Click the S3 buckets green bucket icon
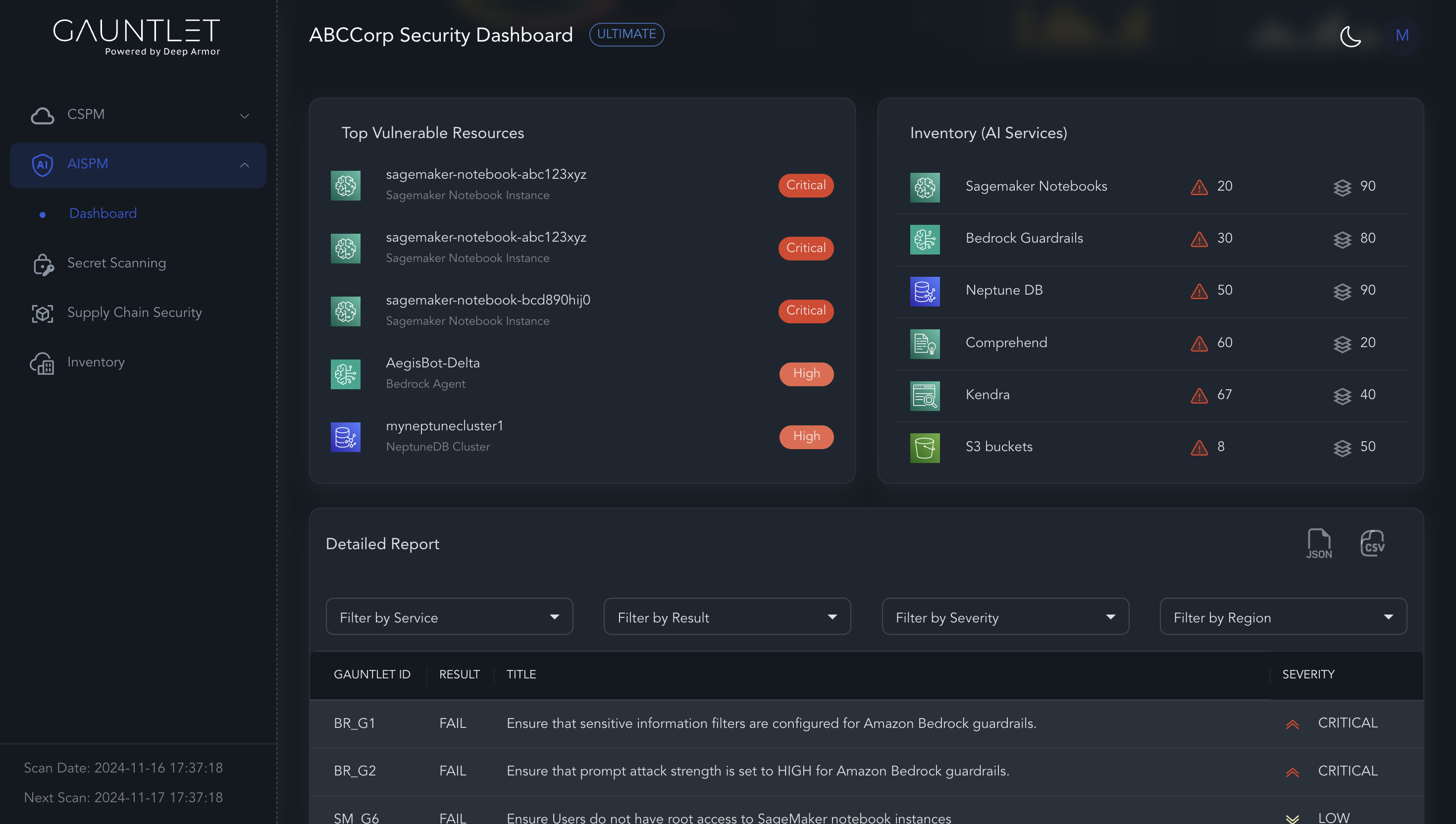1456x824 pixels. [925, 448]
